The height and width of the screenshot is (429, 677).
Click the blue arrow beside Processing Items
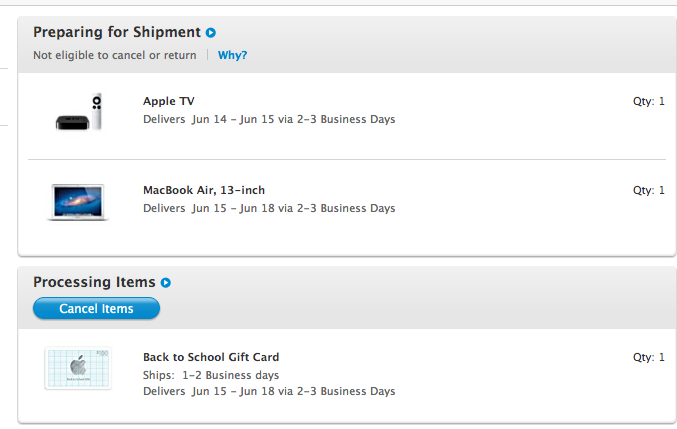(x=166, y=283)
